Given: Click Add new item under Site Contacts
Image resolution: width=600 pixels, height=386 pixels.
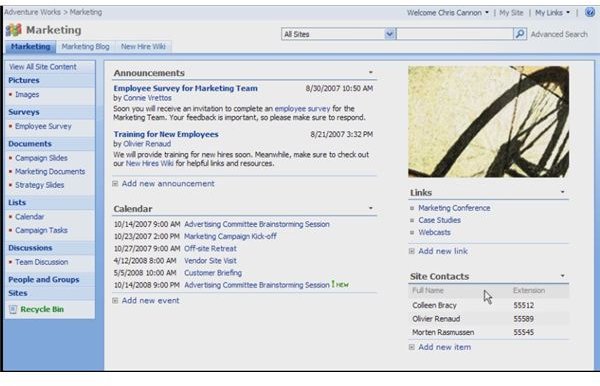Looking at the screenshot, I should (x=445, y=347).
